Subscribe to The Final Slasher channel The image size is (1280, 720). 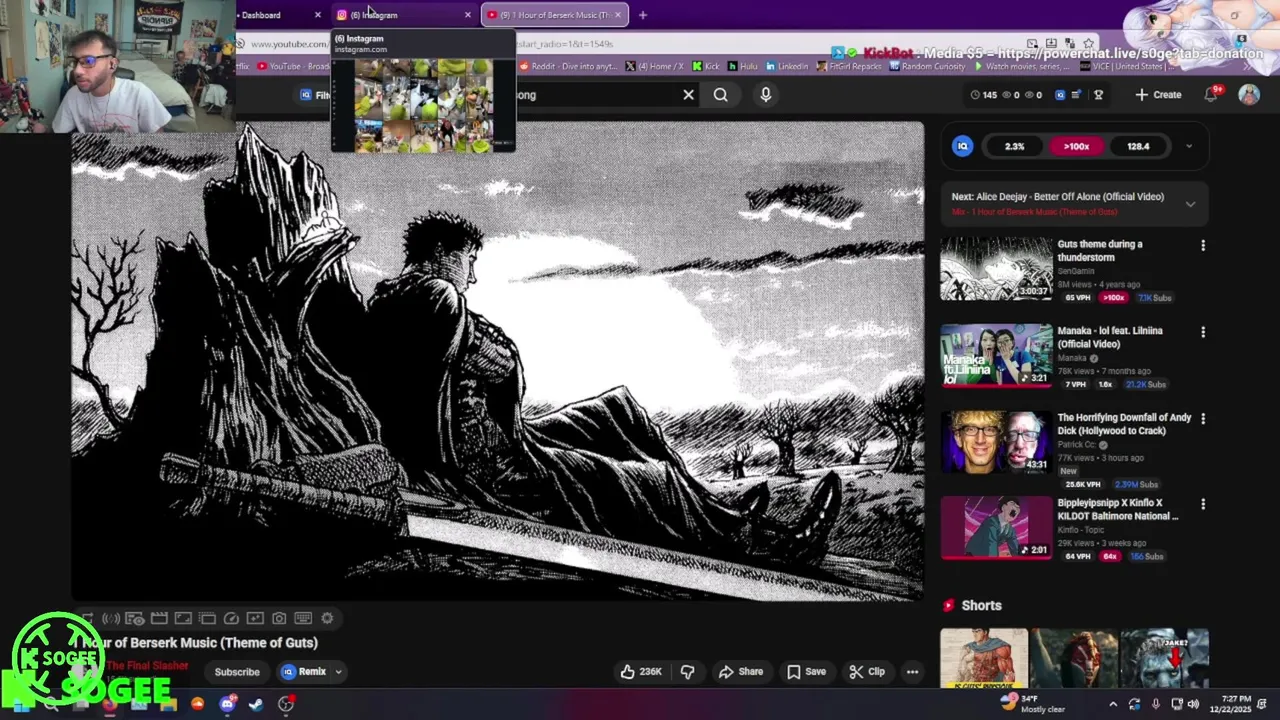[x=237, y=672]
